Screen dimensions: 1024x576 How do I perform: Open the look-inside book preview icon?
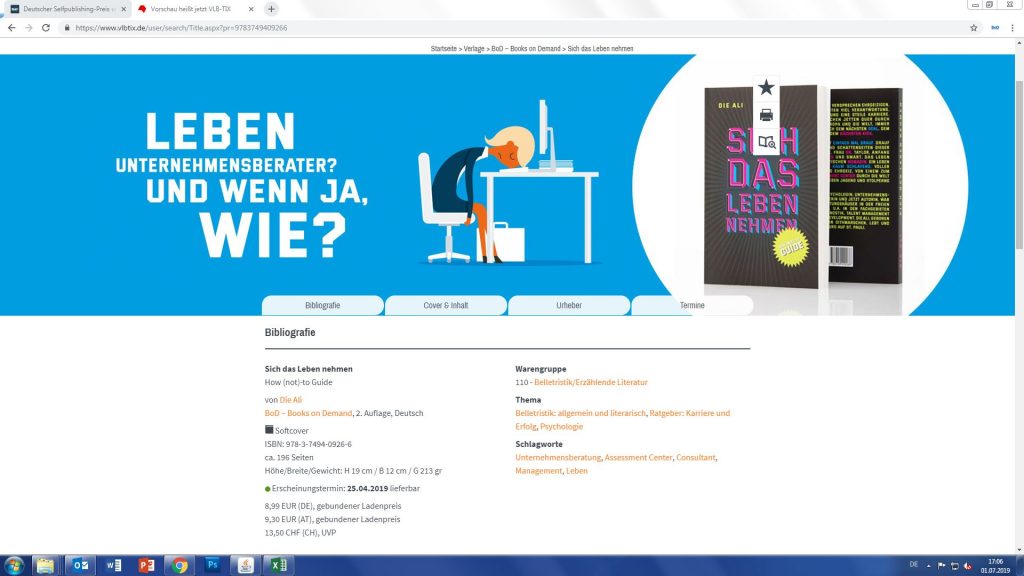(x=767, y=142)
